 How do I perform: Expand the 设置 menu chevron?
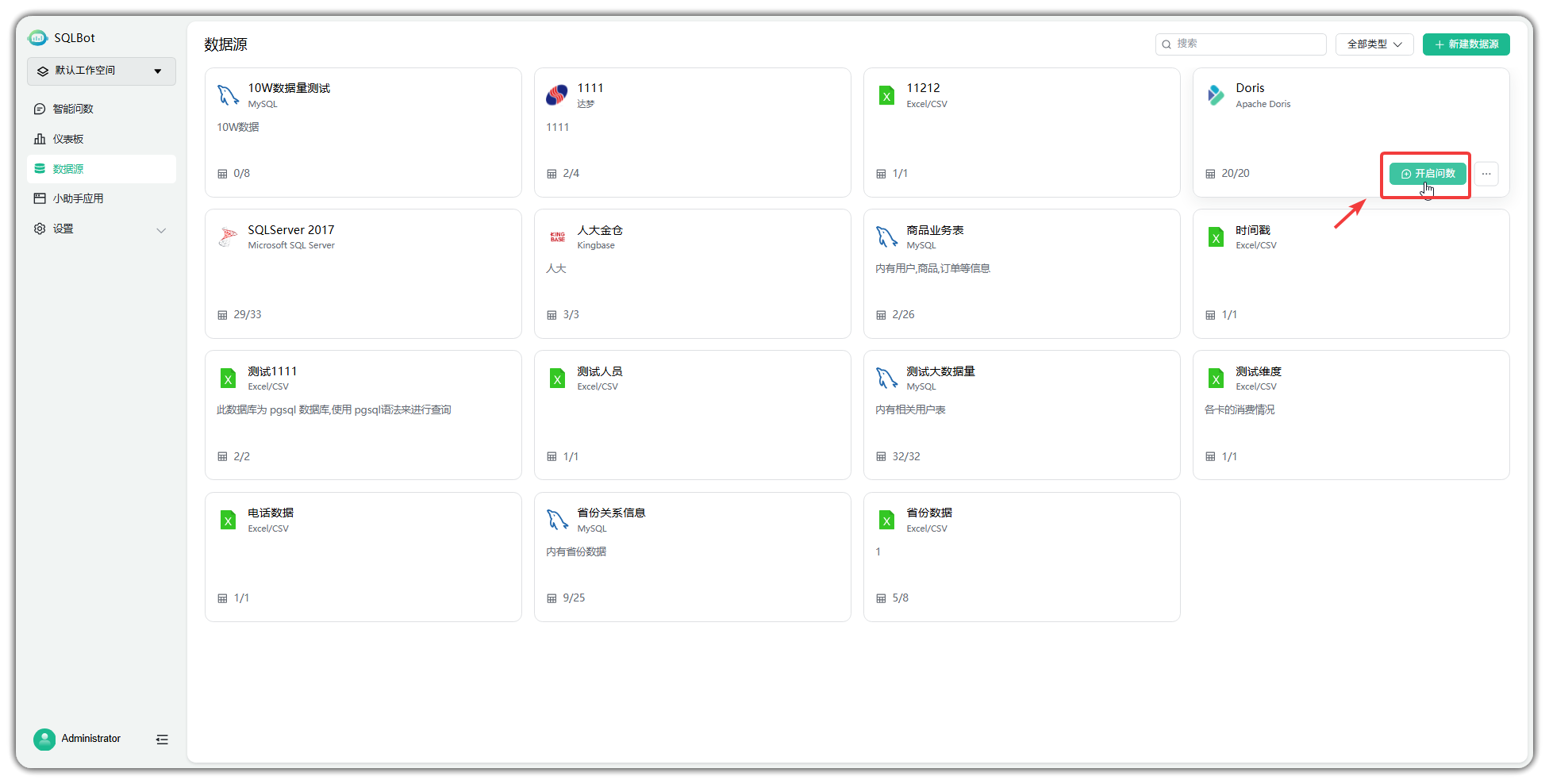[161, 230]
